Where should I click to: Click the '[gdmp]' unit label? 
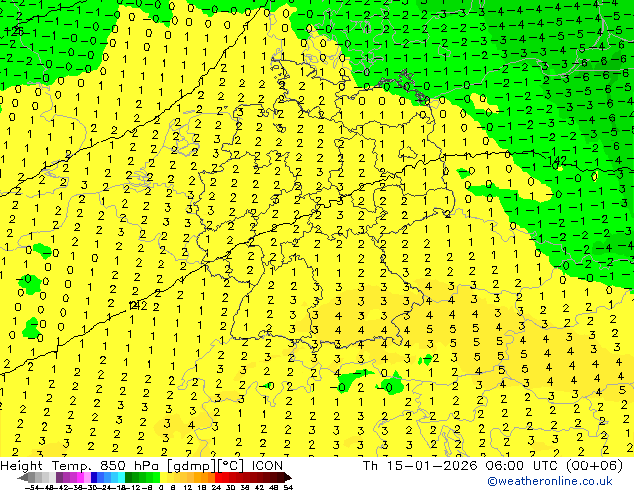[x=191, y=466]
